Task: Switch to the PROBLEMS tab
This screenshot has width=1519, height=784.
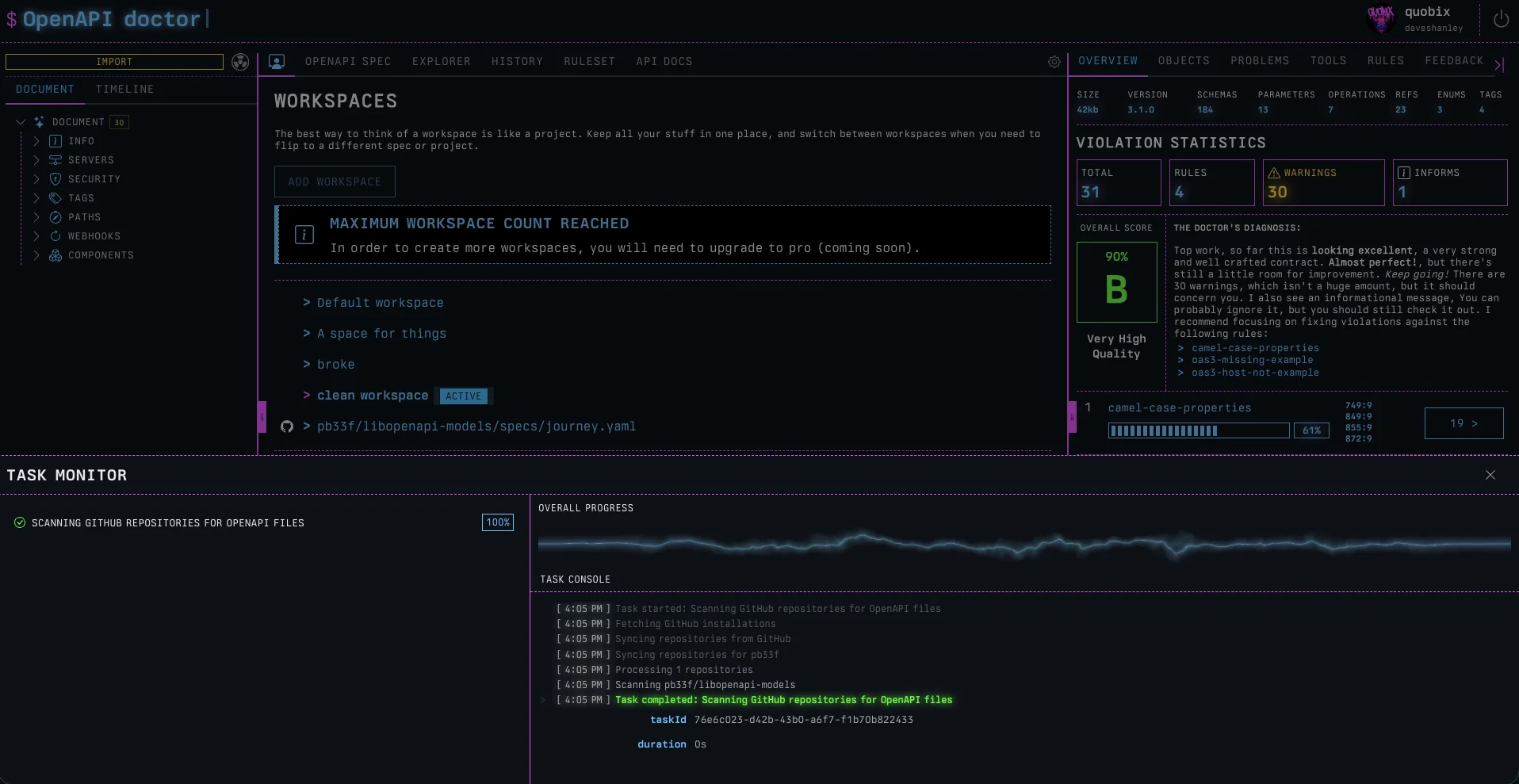Action: [1259, 61]
